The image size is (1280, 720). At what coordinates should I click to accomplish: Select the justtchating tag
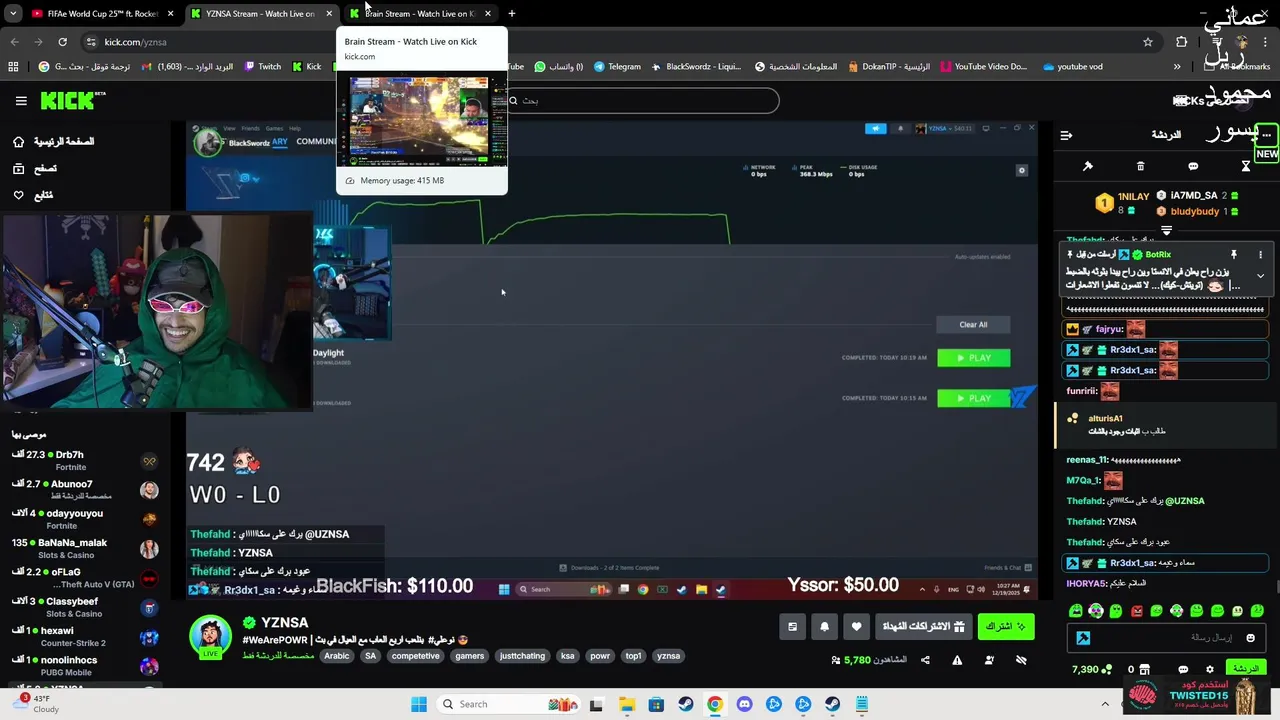coord(522,656)
